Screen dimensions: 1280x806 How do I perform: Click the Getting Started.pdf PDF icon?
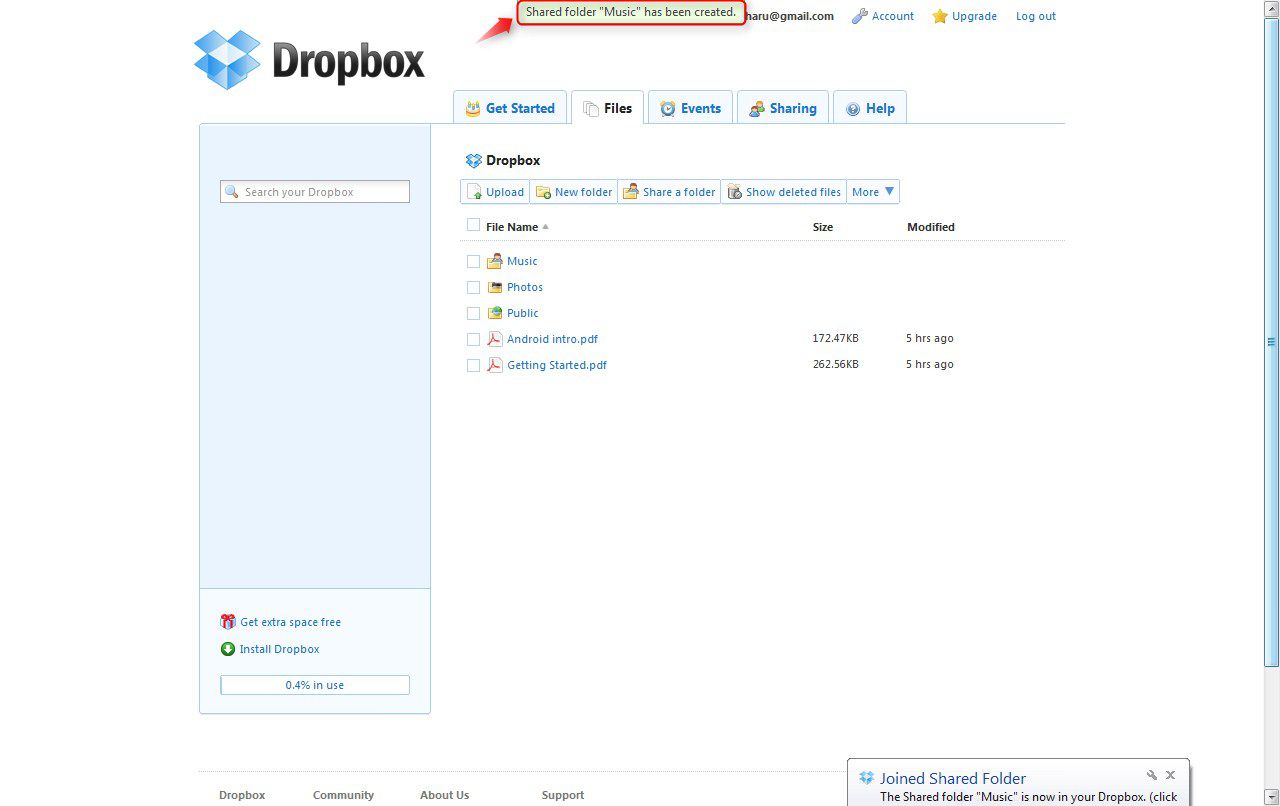tap(494, 365)
